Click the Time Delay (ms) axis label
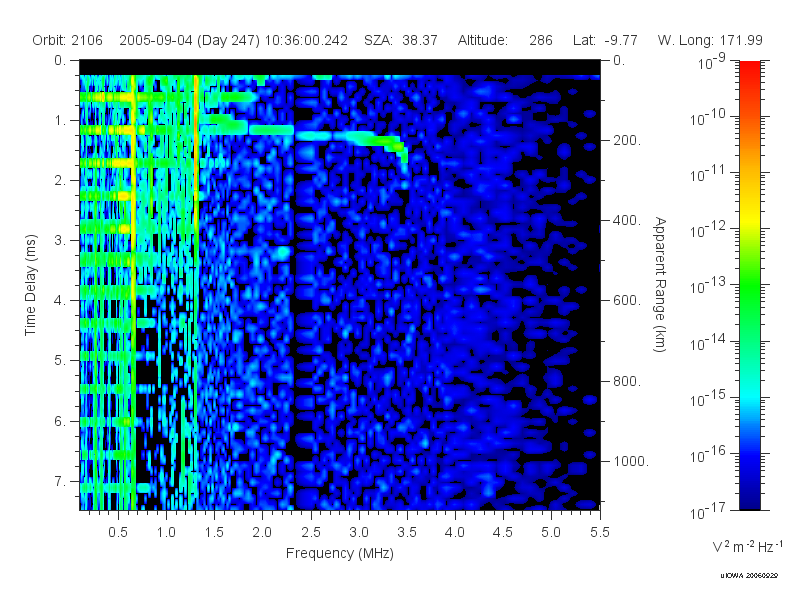This screenshot has width=800, height=600. (x=31, y=285)
